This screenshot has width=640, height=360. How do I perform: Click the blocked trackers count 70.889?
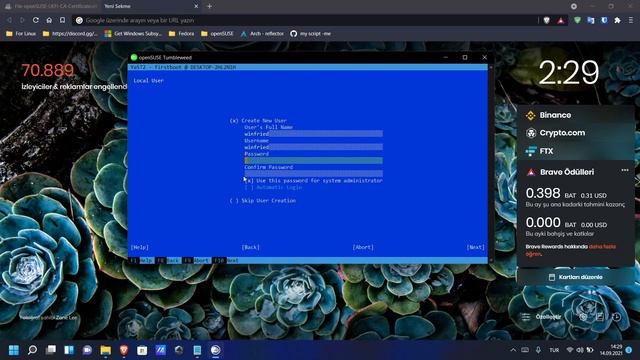(47, 70)
